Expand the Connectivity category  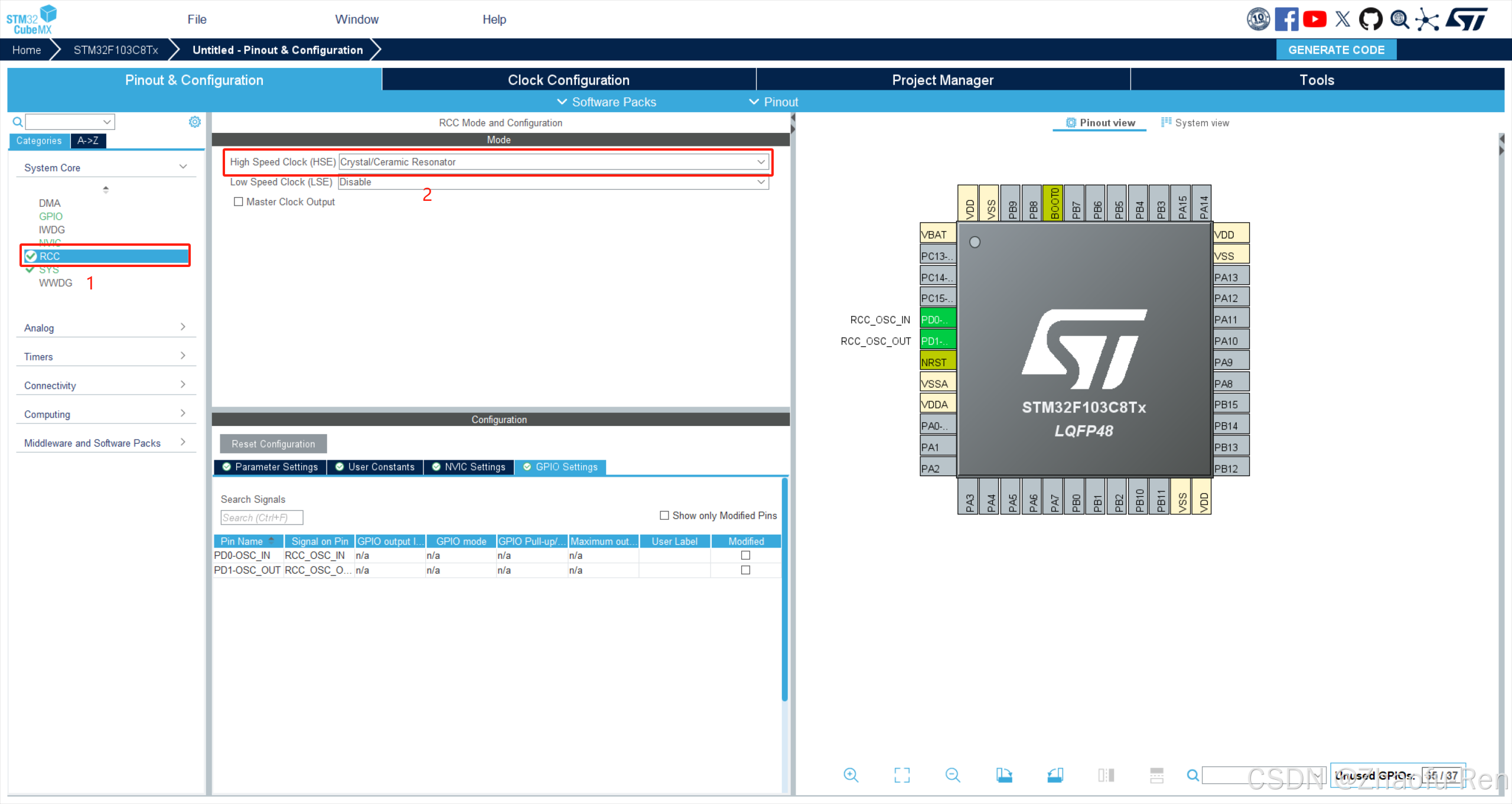point(106,385)
